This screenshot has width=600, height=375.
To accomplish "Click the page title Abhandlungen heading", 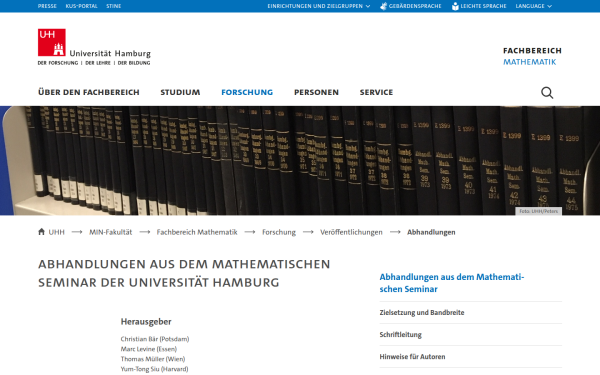I will pos(184,273).
